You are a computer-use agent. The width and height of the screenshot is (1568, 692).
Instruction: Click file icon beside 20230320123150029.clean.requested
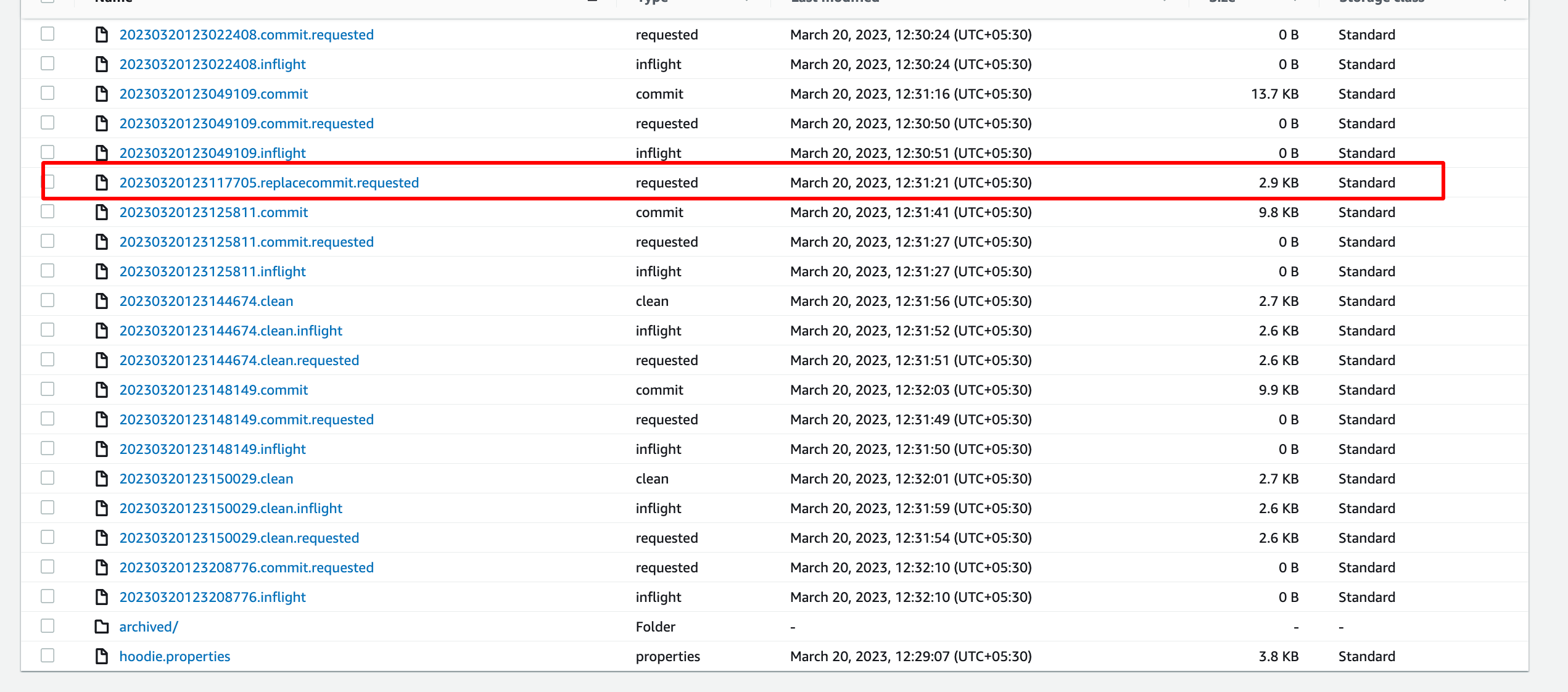pyautogui.click(x=102, y=538)
